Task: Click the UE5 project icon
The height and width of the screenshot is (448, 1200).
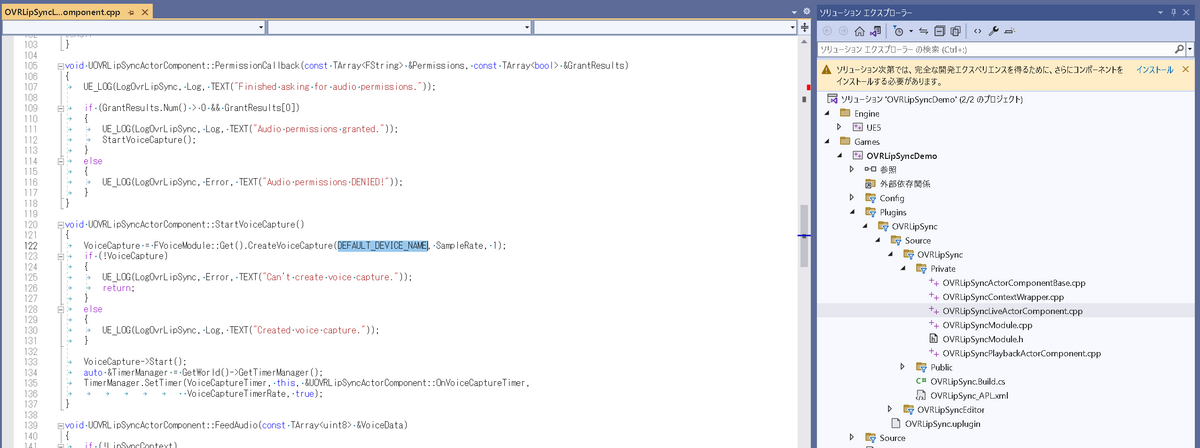Action: [857, 128]
